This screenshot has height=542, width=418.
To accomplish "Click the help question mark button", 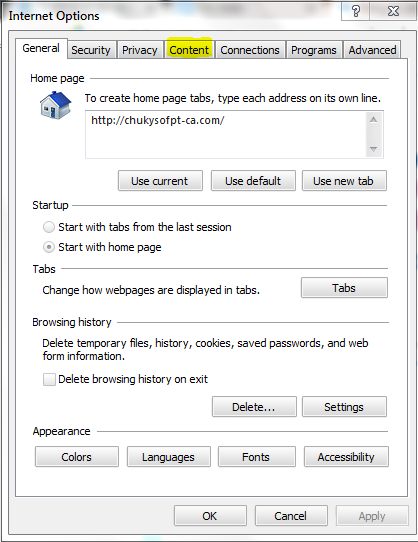I will (355, 11).
